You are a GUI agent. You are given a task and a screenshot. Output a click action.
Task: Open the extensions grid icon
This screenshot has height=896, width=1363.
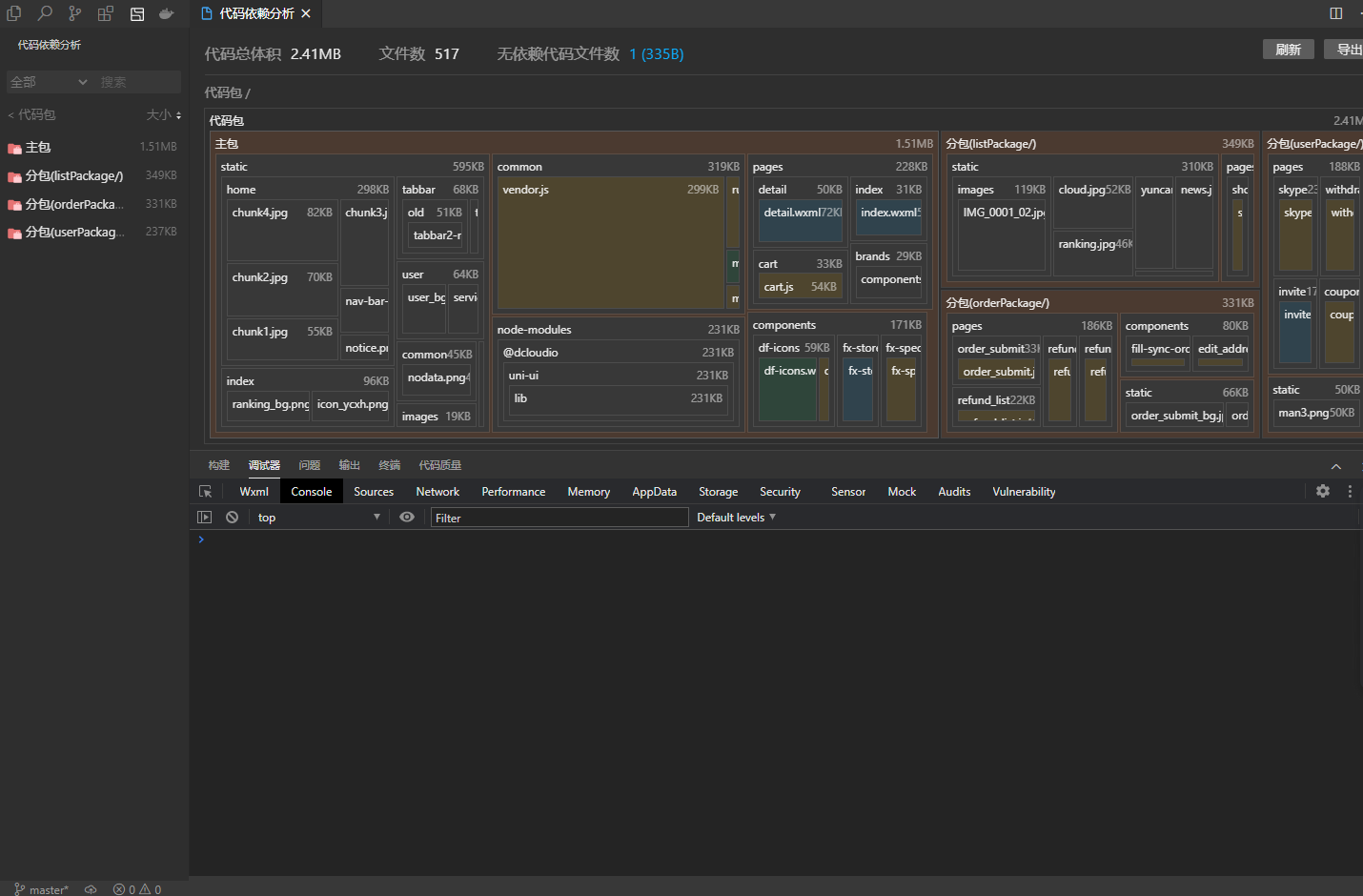(x=106, y=13)
